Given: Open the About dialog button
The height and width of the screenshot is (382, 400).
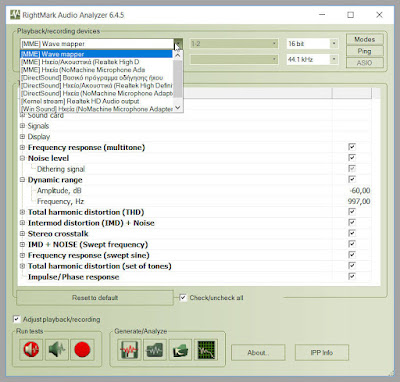Looking at the screenshot, I should pos(258,353).
